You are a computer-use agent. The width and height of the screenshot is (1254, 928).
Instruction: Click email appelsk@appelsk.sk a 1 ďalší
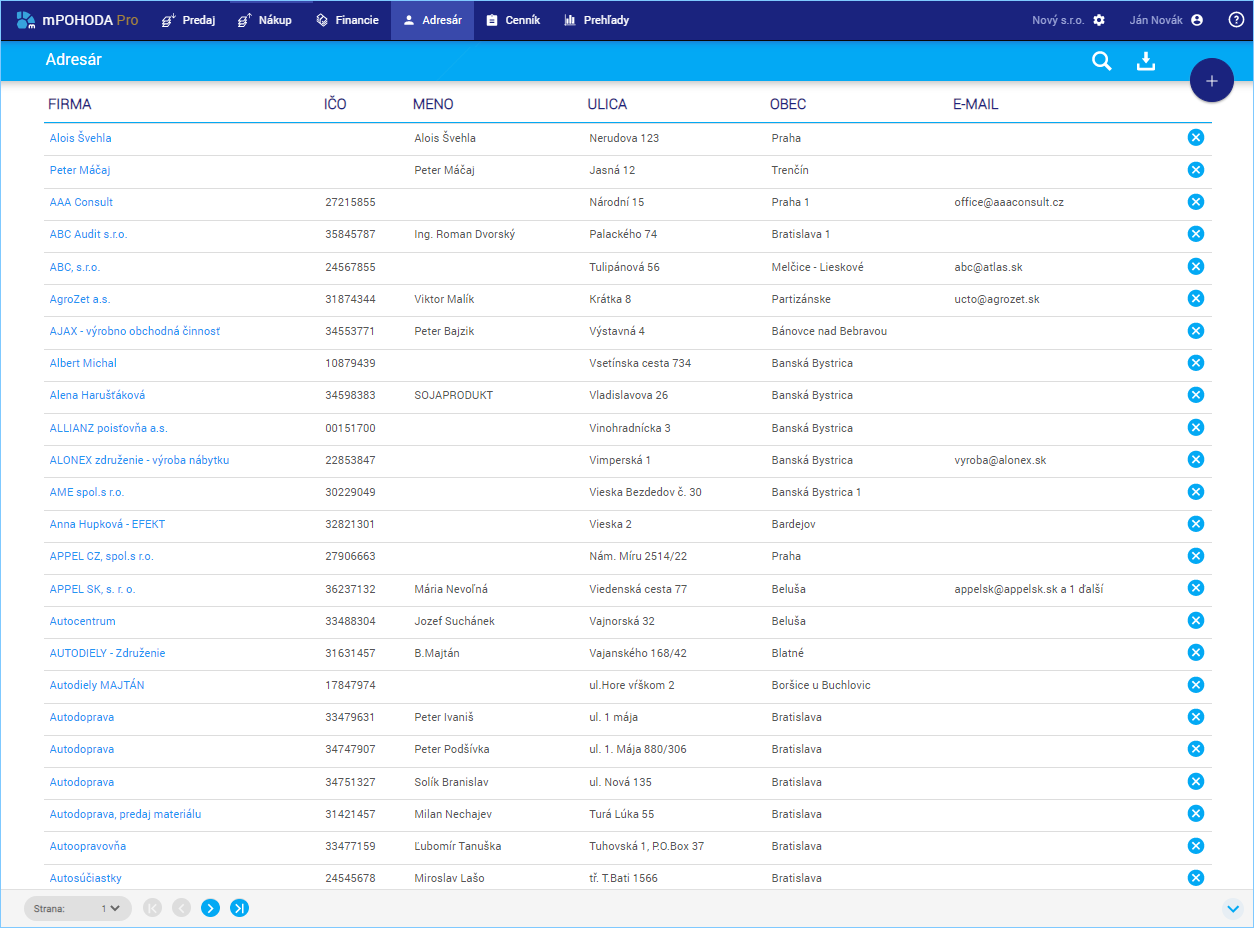(1029, 589)
